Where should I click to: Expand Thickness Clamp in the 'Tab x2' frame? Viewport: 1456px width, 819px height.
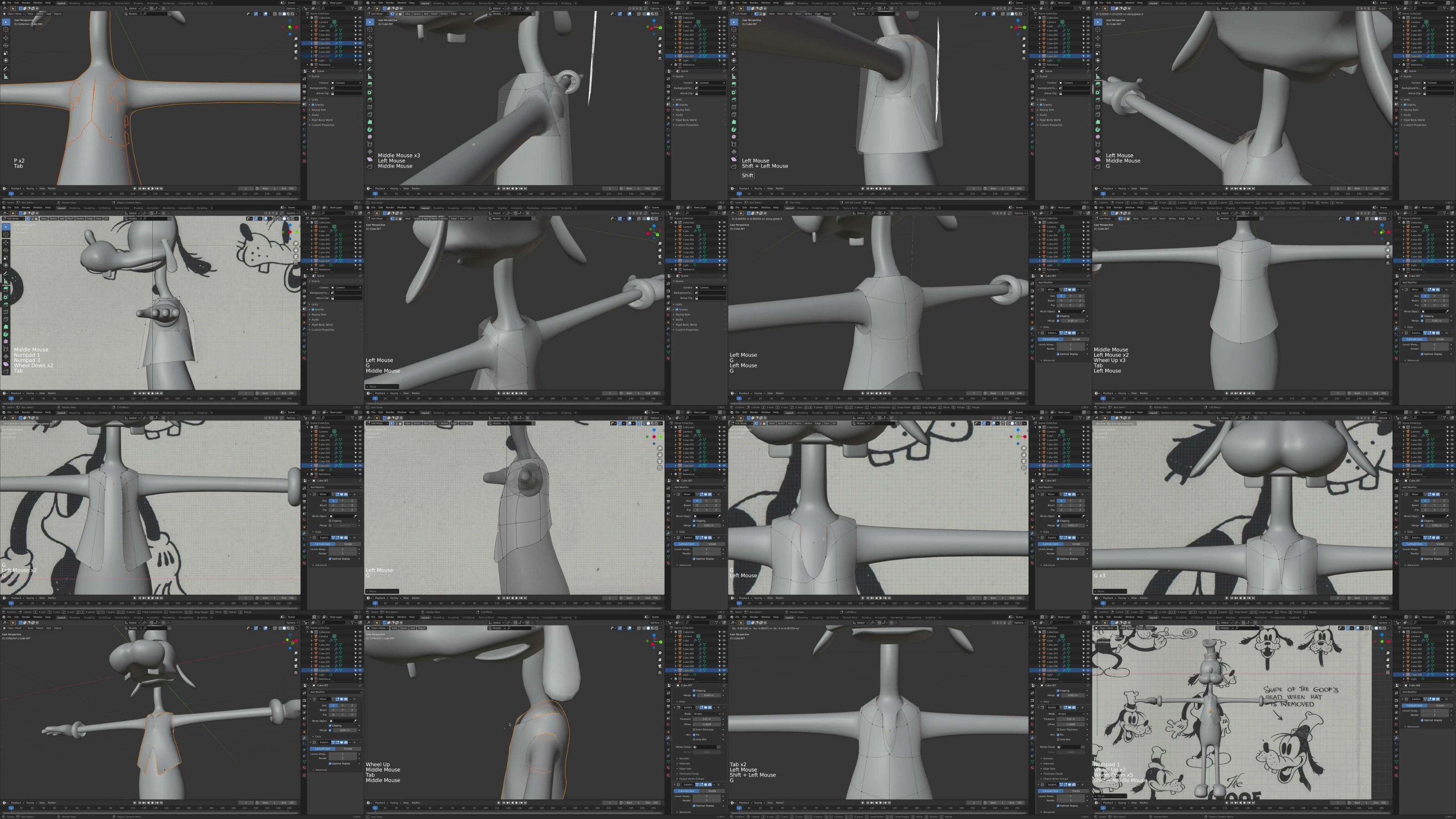tap(1052, 774)
